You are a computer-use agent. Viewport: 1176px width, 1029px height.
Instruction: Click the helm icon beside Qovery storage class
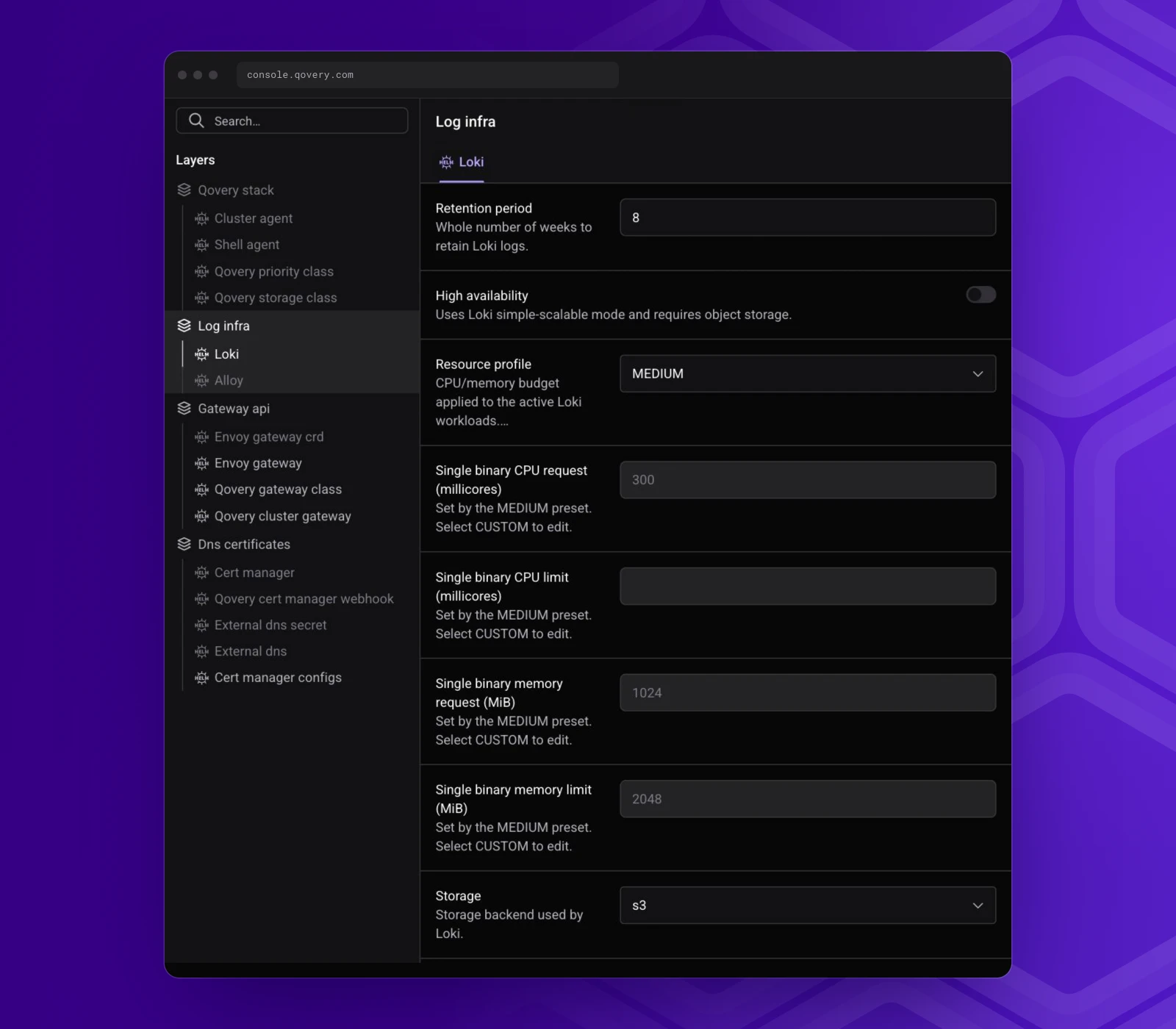click(x=201, y=298)
